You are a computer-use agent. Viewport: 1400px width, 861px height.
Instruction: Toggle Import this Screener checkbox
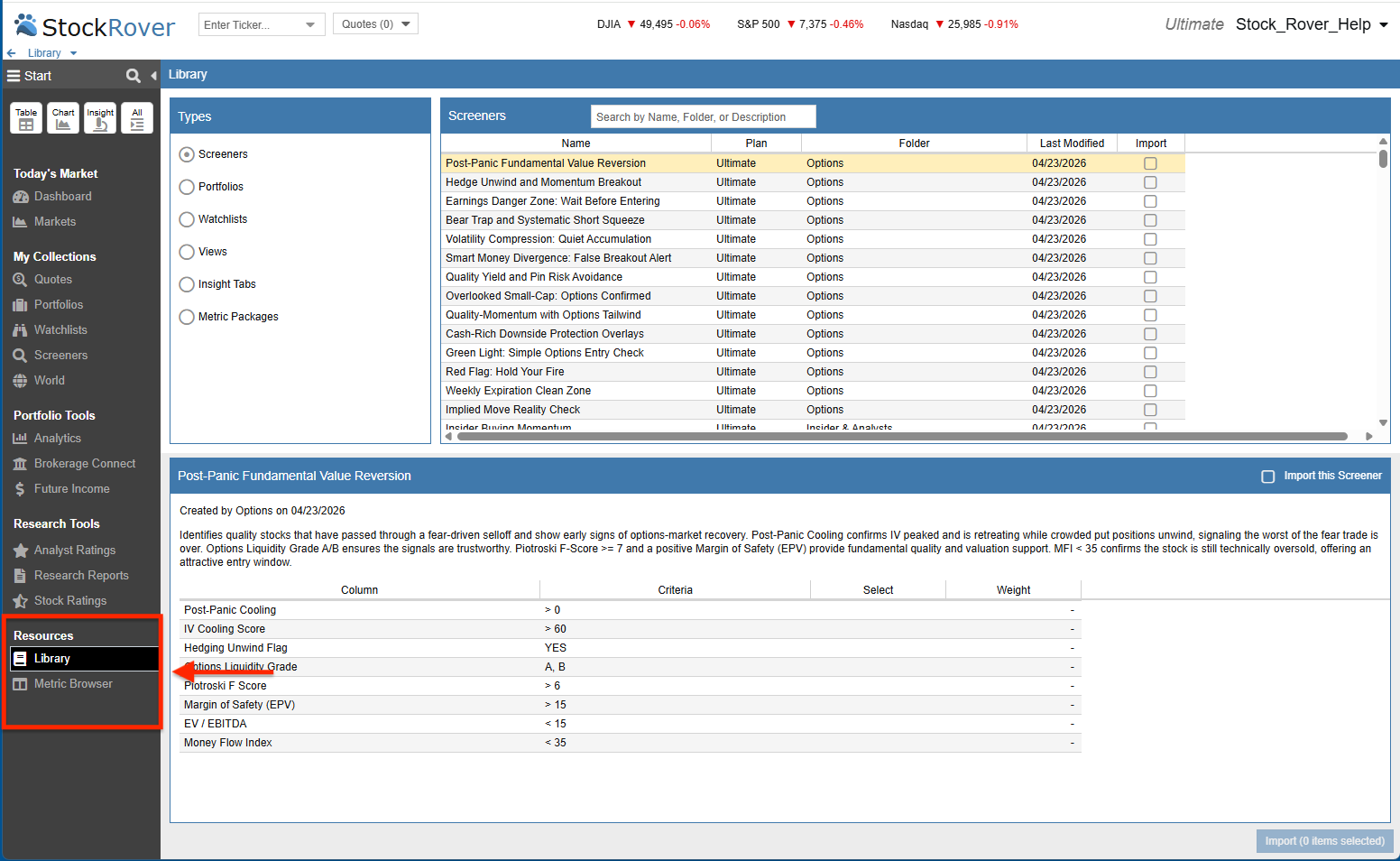[1268, 477]
